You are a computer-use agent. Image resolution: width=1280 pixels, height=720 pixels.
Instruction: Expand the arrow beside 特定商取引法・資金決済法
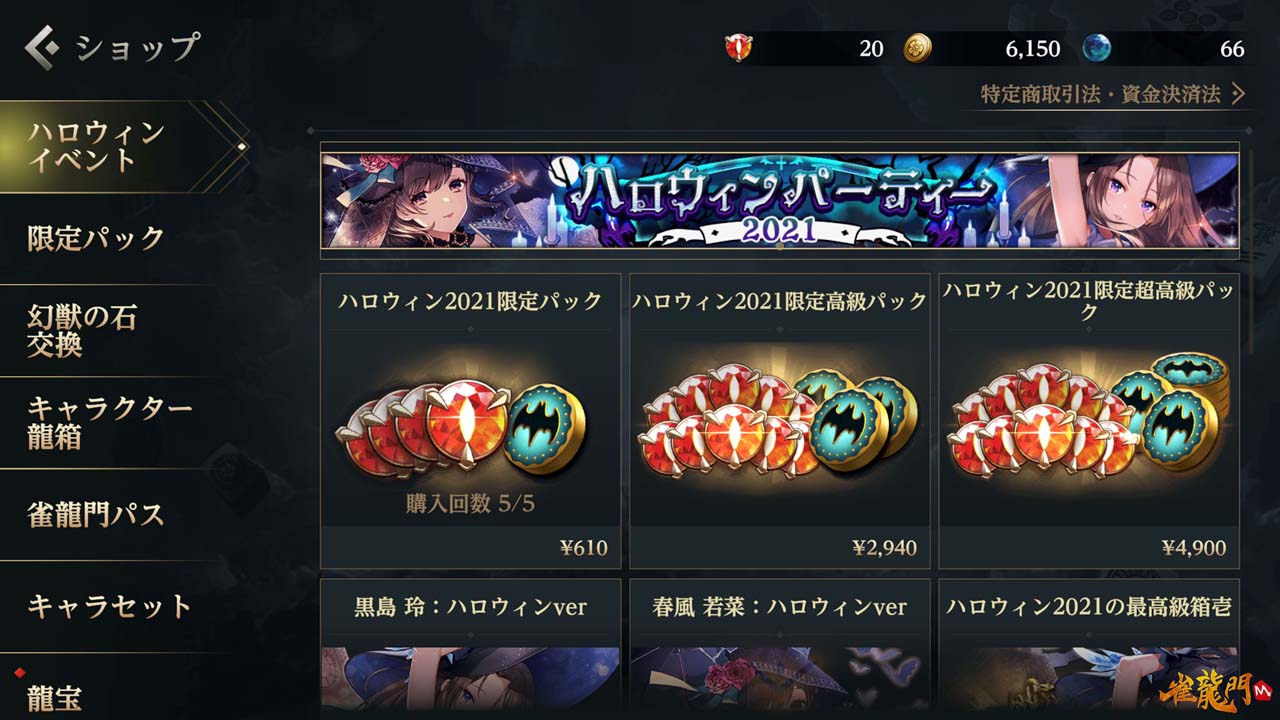point(1238,94)
